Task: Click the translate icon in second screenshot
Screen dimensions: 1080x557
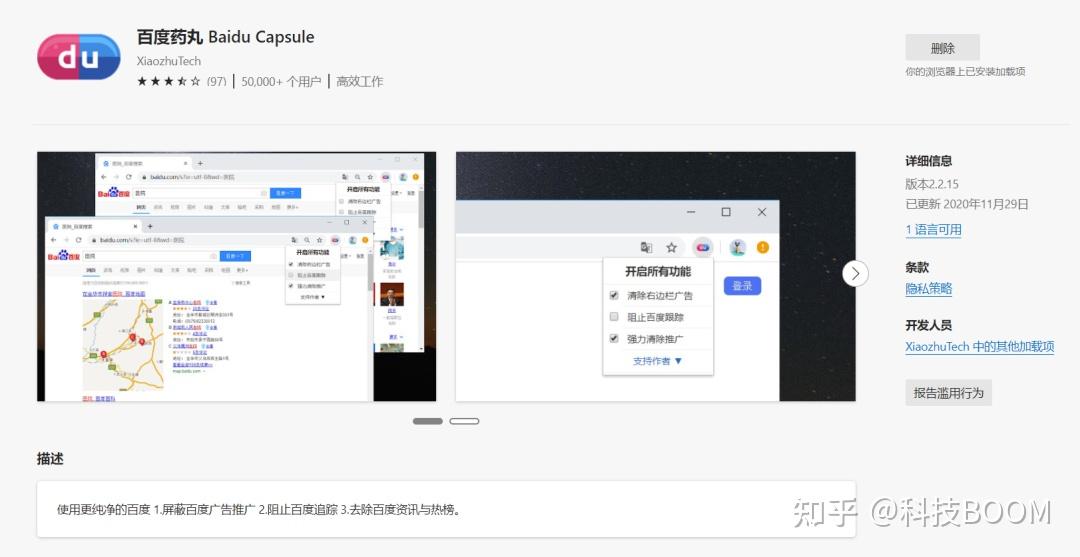Action: click(646, 247)
